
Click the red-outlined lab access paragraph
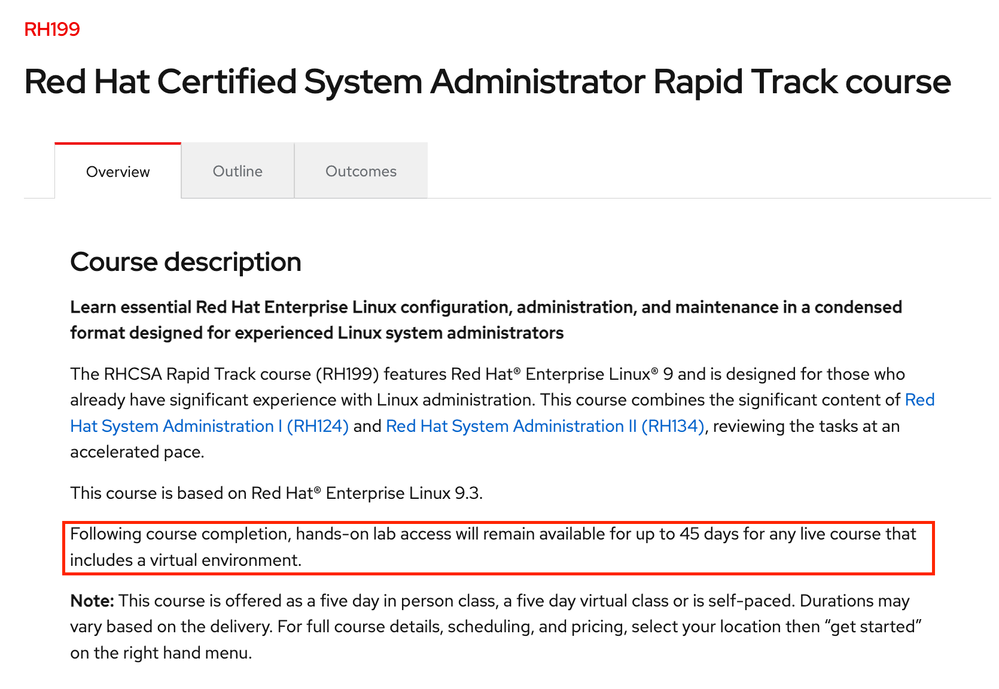coord(492,547)
